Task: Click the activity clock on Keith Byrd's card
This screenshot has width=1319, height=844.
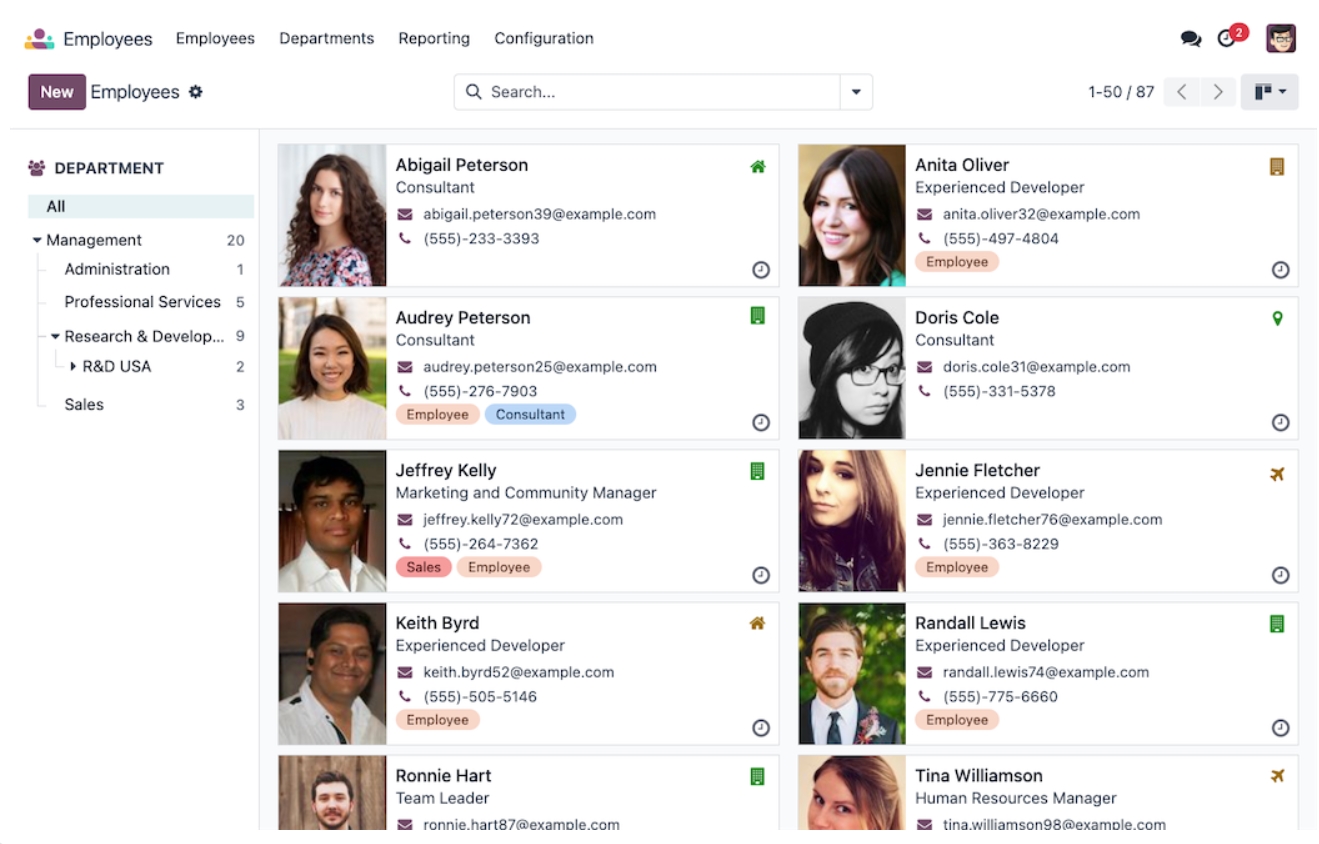Action: [x=761, y=728]
